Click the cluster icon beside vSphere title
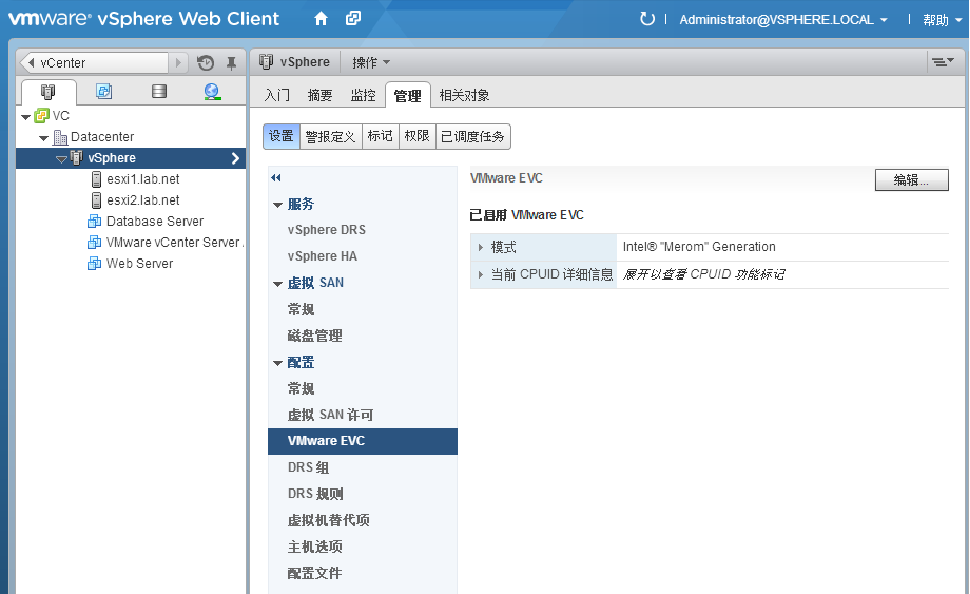The width and height of the screenshot is (970, 594). [x=266, y=62]
